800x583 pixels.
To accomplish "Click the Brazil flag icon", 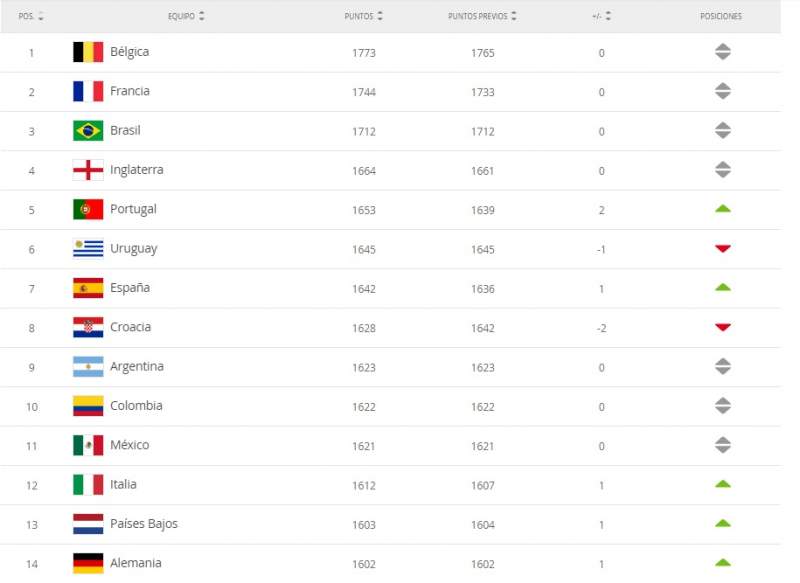I will [x=88, y=131].
